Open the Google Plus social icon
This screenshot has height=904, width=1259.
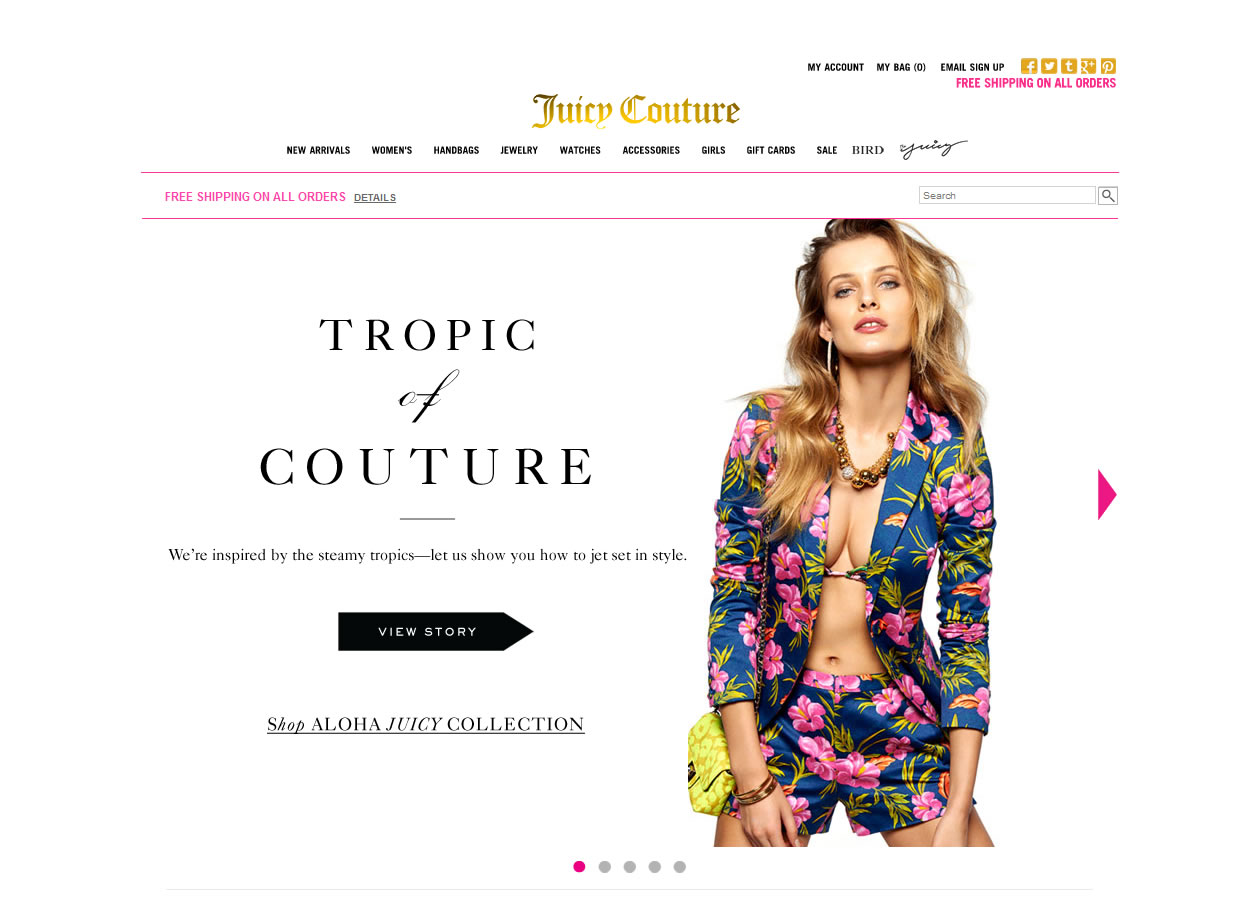1088,66
